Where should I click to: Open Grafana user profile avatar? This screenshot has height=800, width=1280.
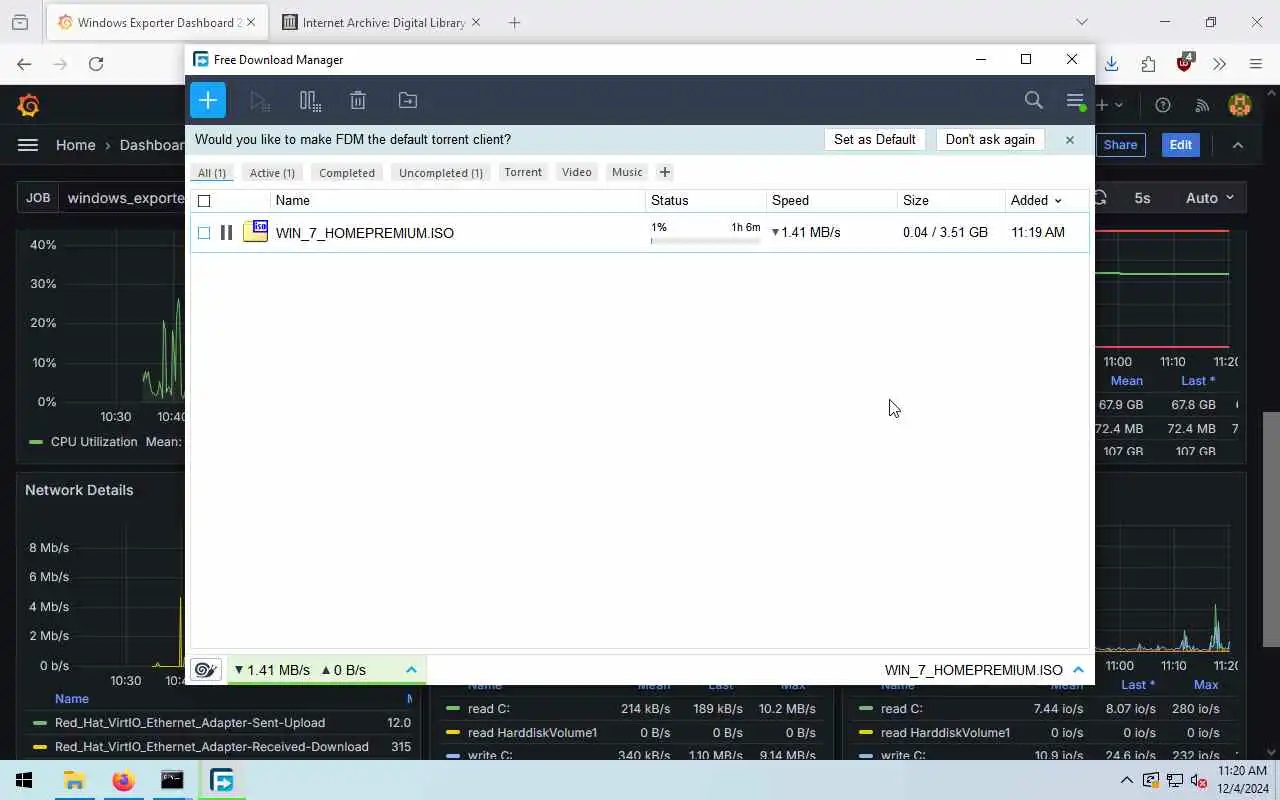[x=1240, y=105]
